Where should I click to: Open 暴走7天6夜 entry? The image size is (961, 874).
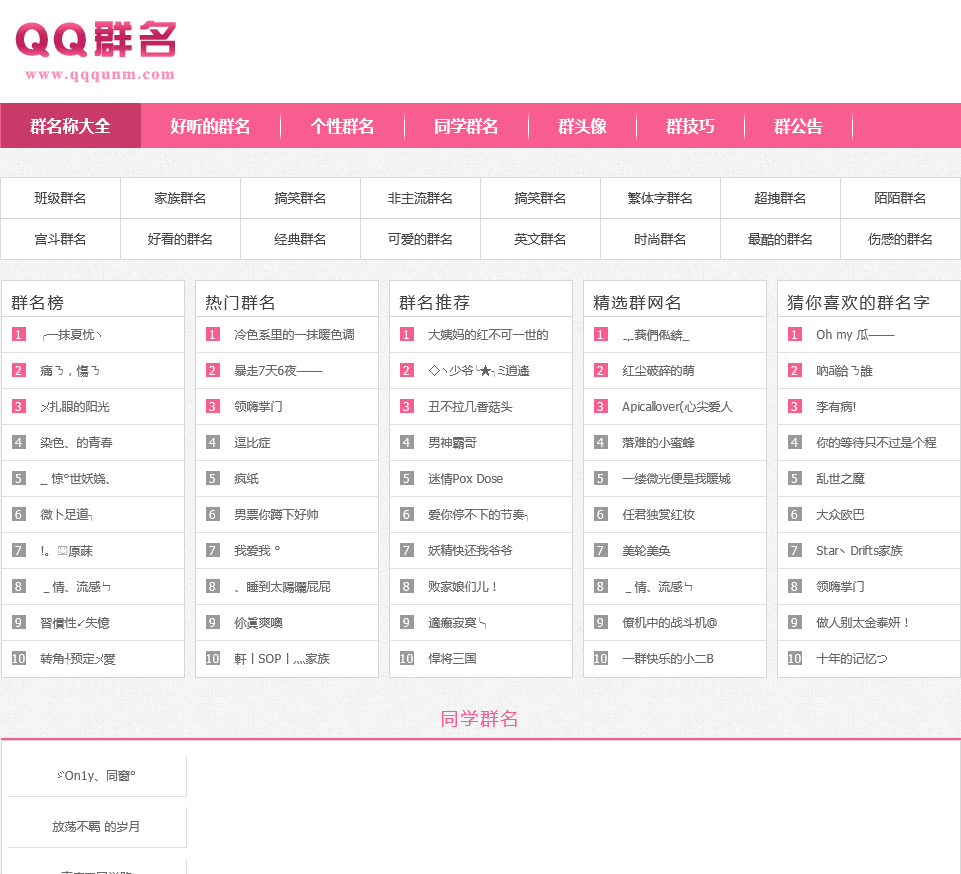(x=278, y=371)
